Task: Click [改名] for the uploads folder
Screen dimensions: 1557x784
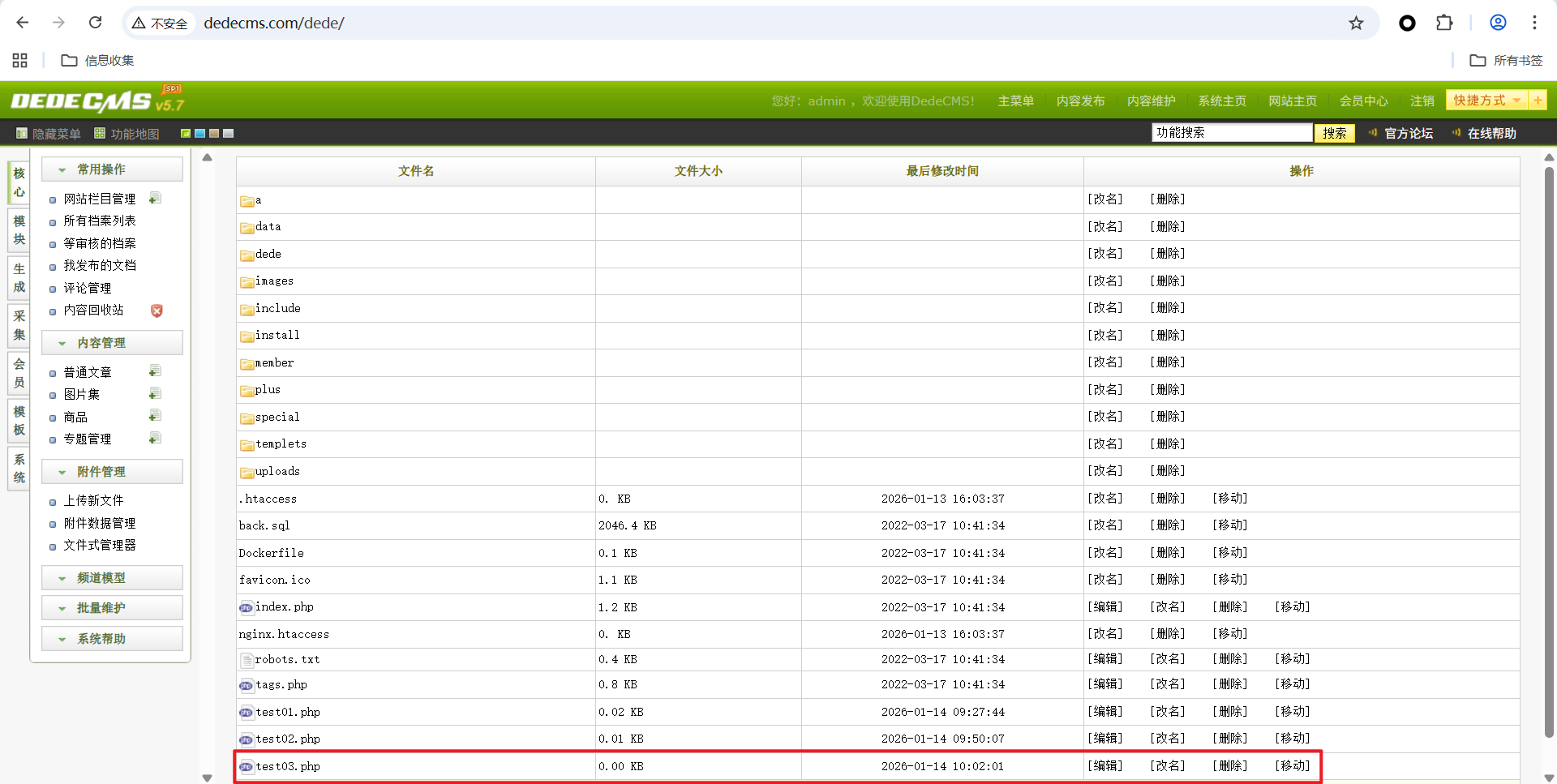Action: click(x=1105, y=470)
